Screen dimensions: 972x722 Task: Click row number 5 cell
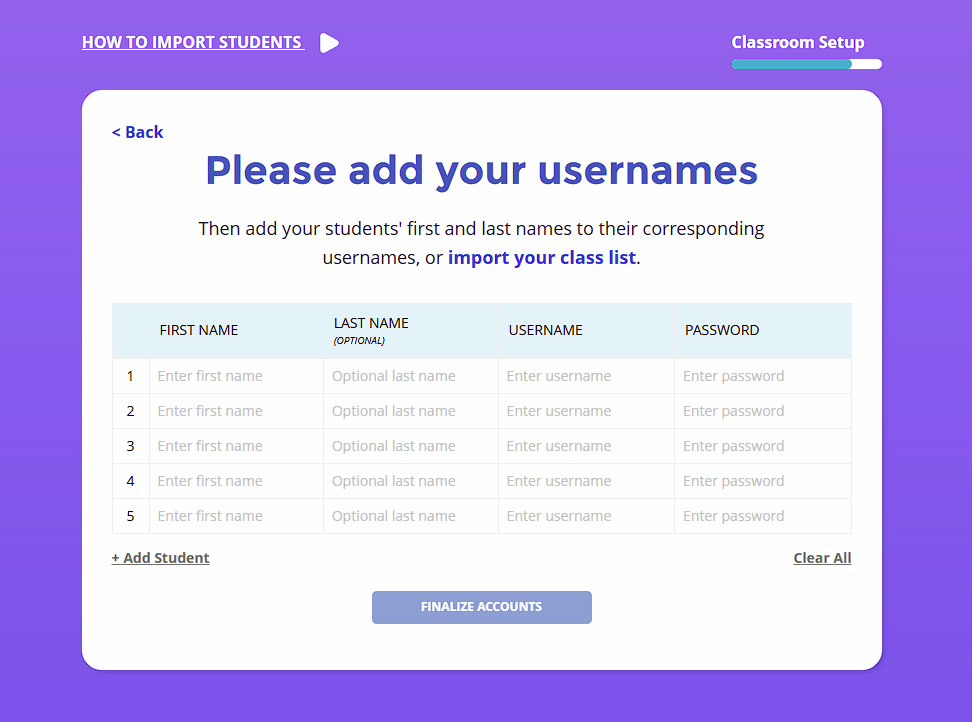(131, 516)
